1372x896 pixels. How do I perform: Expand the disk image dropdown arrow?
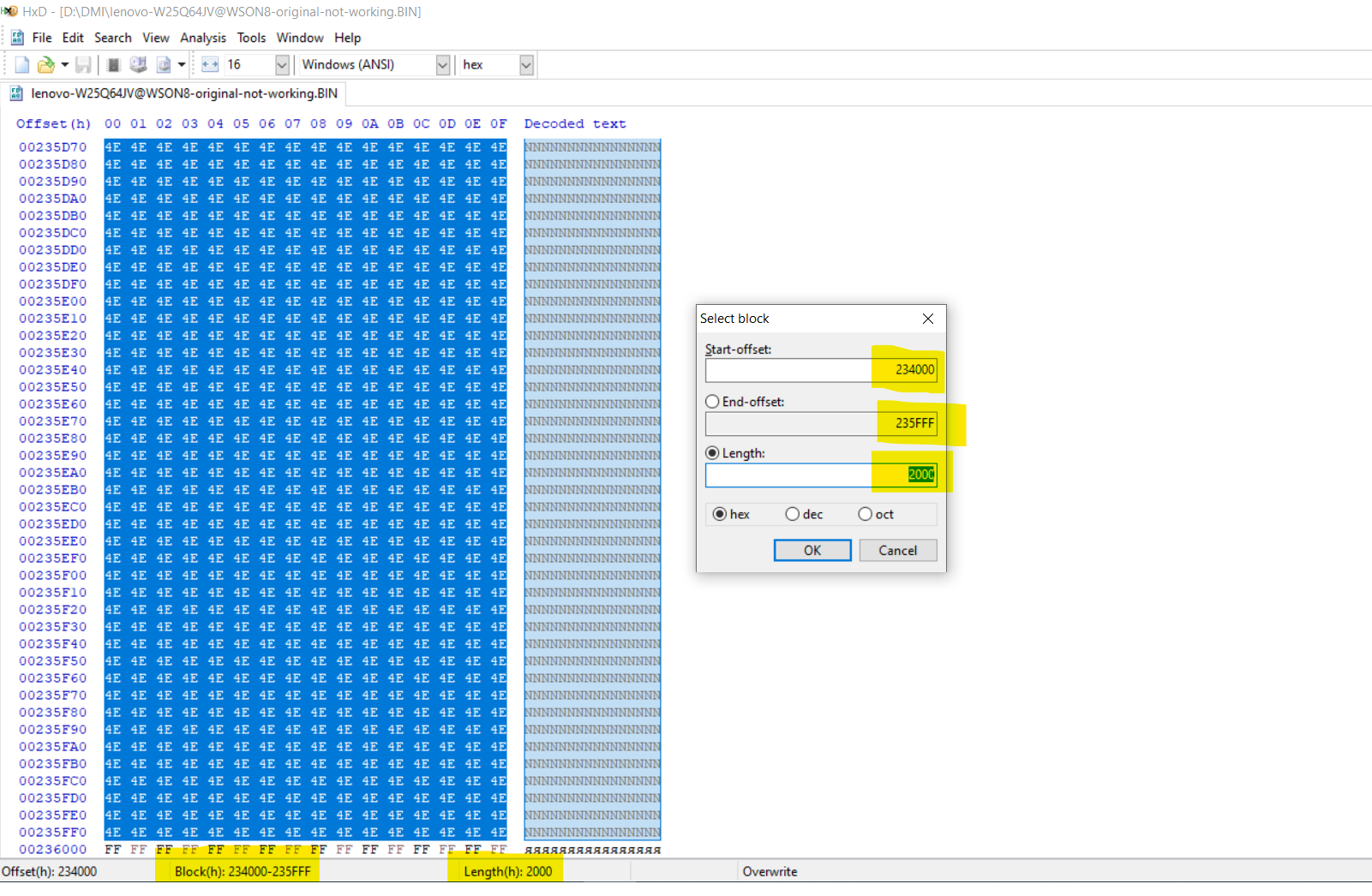(182, 65)
